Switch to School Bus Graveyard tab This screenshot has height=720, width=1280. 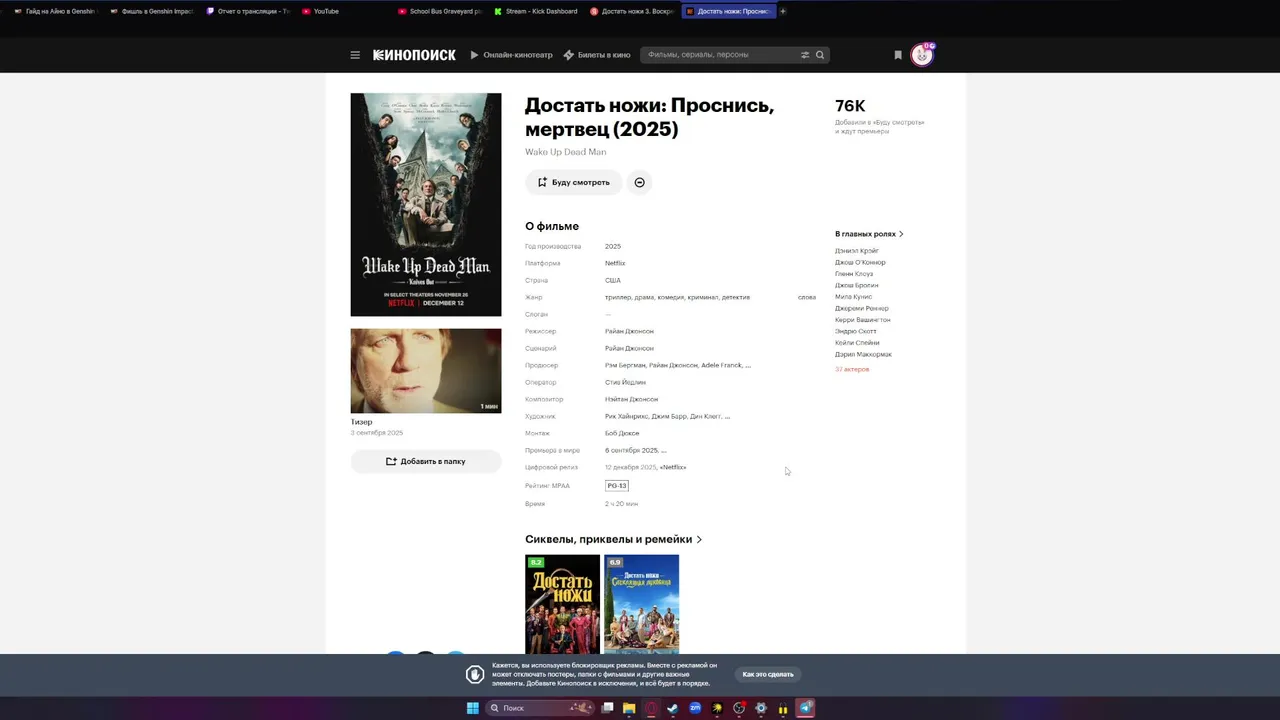coord(439,11)
